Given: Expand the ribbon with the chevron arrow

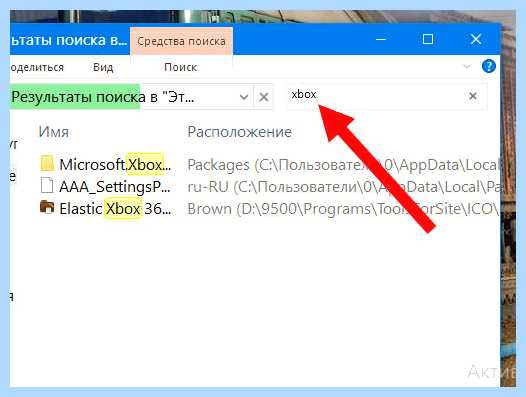Looking at the screenshot, I should (467, 66).
